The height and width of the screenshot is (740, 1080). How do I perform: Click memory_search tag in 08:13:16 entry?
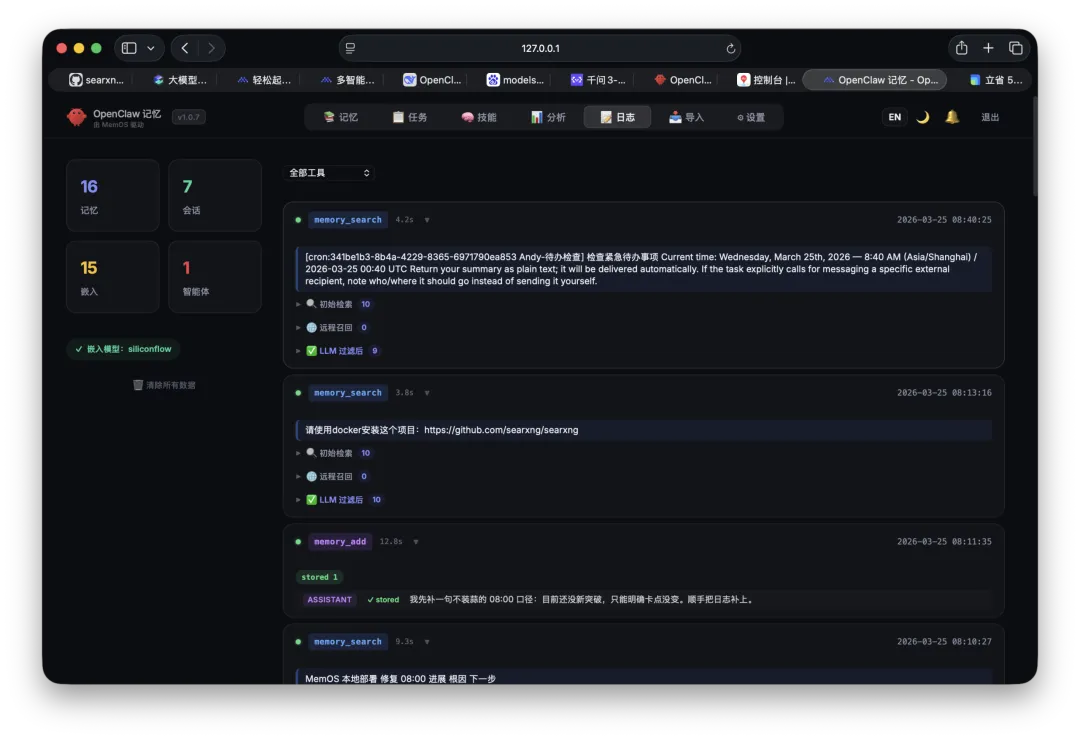tap(347, 393)
